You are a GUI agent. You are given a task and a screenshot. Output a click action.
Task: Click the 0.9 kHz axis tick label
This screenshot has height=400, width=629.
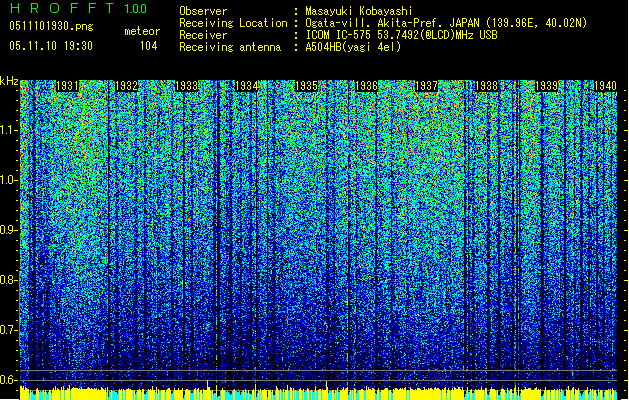point(9,230)
